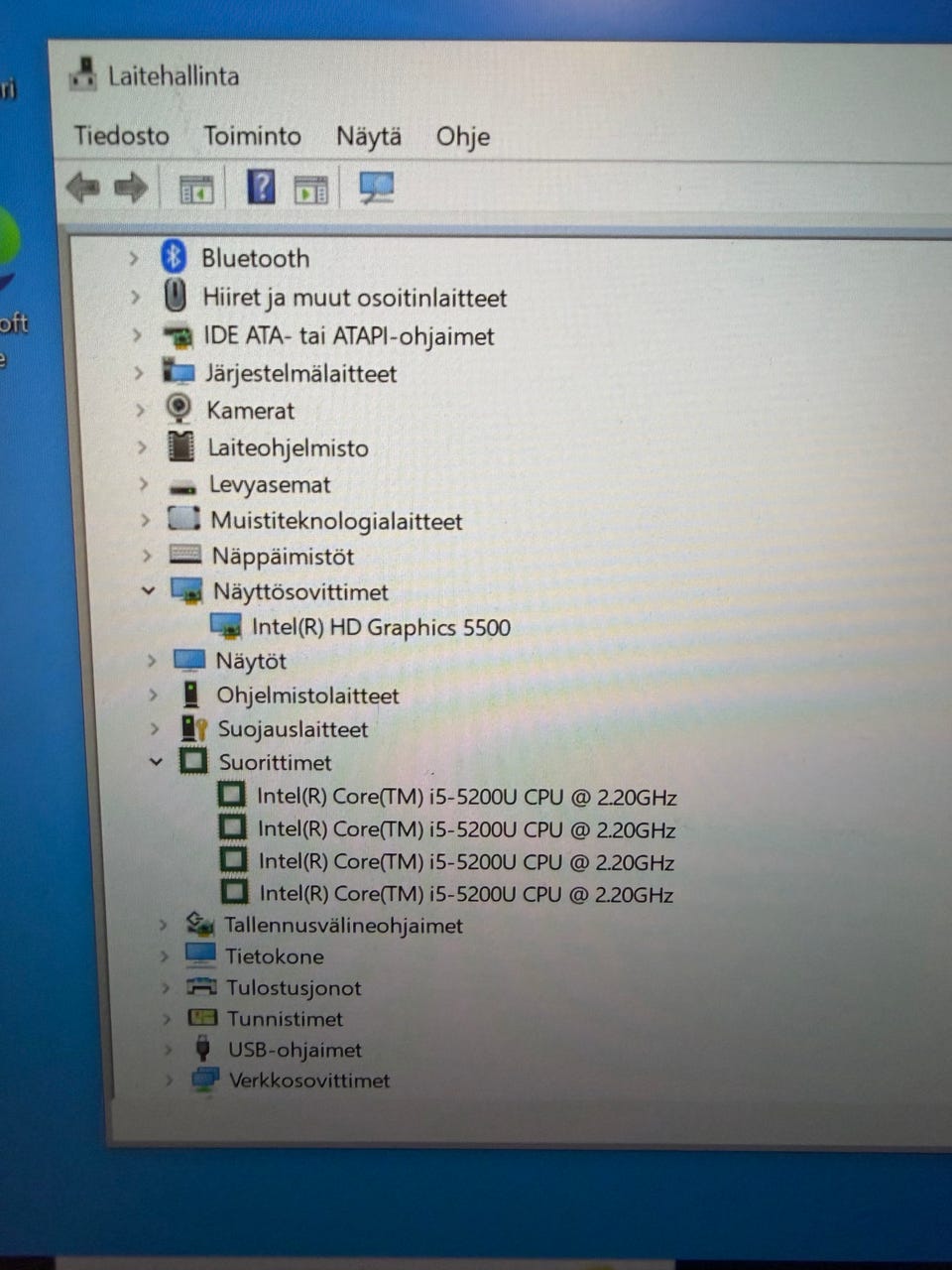This screenshot has width=952, height=1270.
Task: Expand the USB-ohjaimet chevron
Action: 168,1050
